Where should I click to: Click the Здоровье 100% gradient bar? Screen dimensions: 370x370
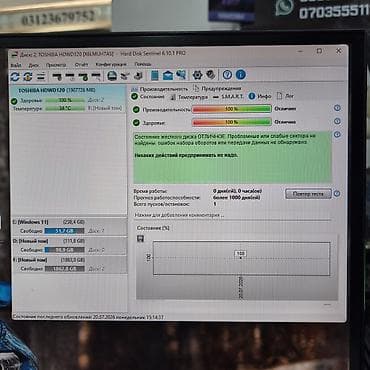tap(232, 122)
